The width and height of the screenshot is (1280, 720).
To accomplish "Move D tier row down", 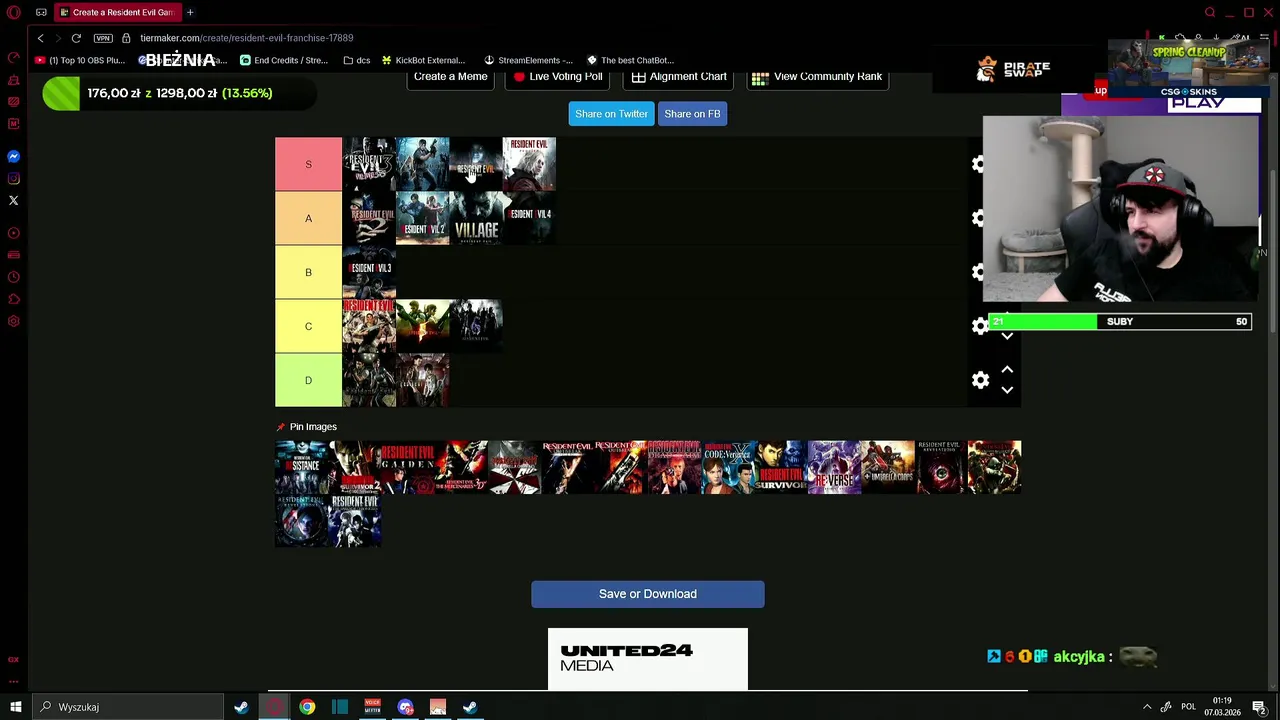I will tap(1007, 390).
